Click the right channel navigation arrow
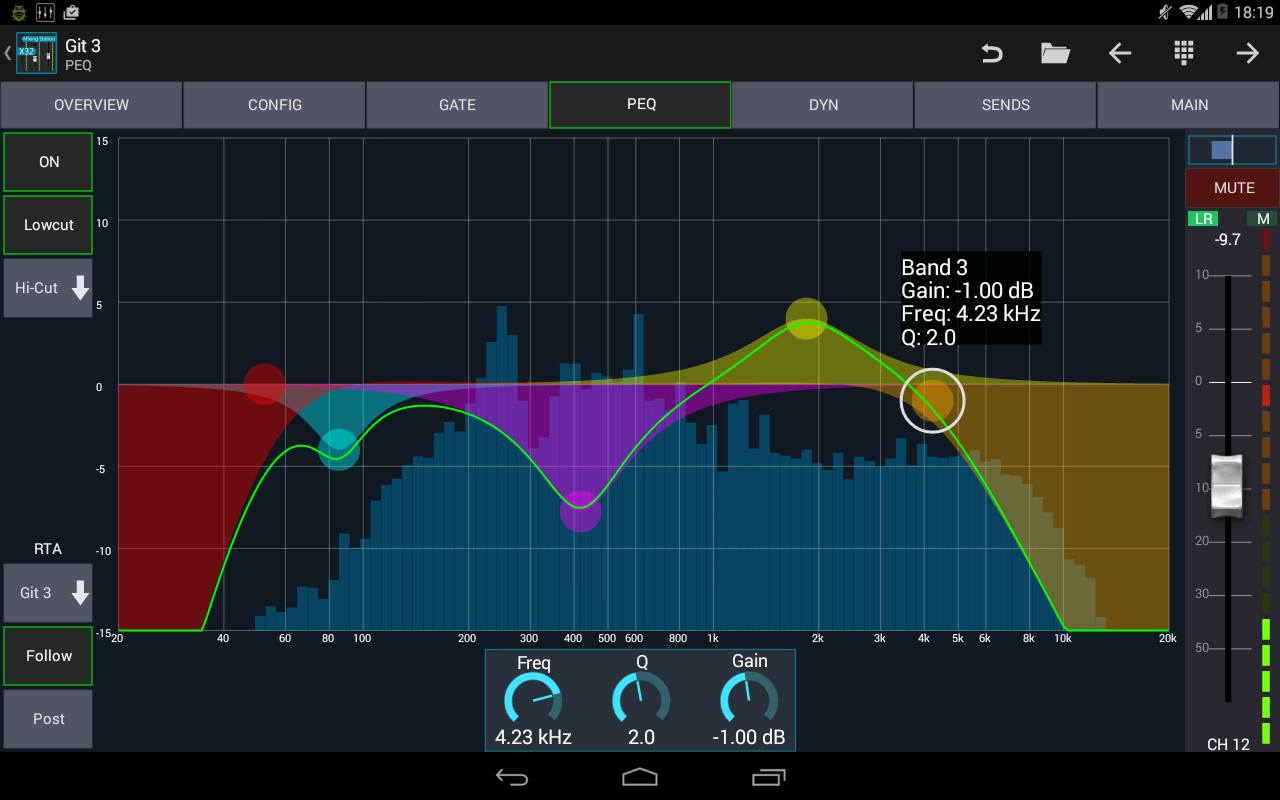 coord(1247,53)
